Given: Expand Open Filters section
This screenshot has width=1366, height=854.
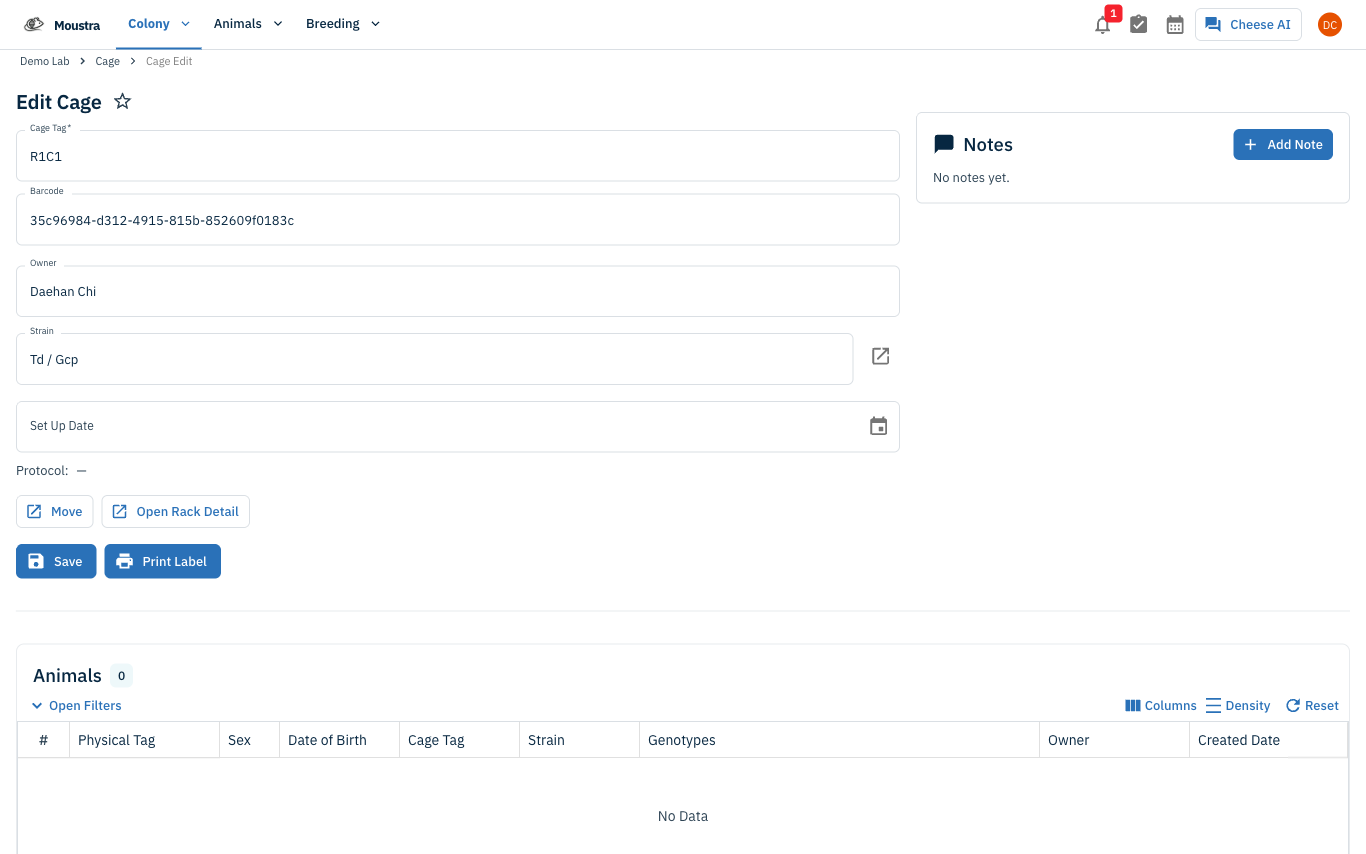Looking at the screenshot, I should [76, 706].
